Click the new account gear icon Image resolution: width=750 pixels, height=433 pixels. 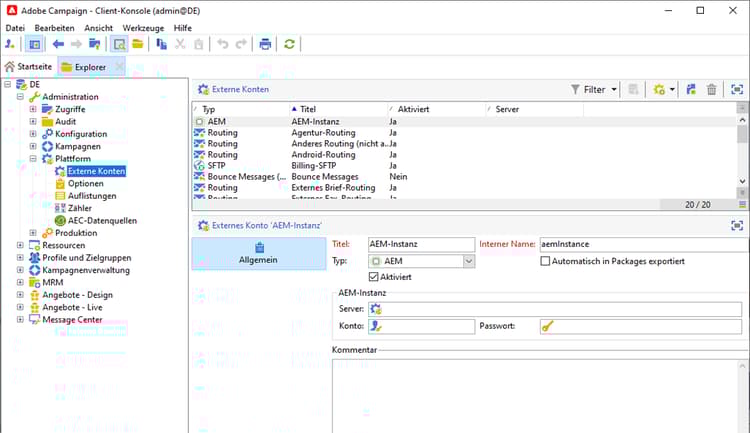click(659, 89)
